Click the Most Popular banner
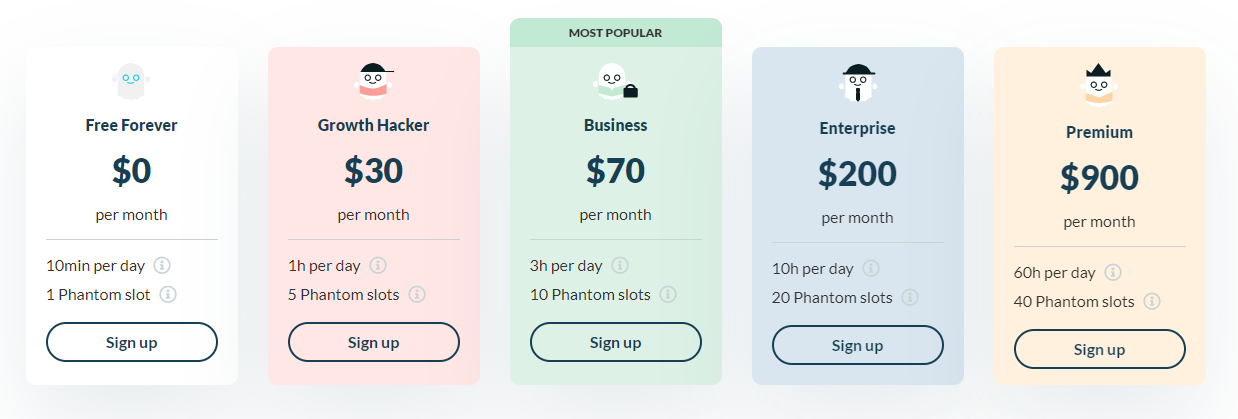The image size is (1238, 419). click(x=616, y=33)
